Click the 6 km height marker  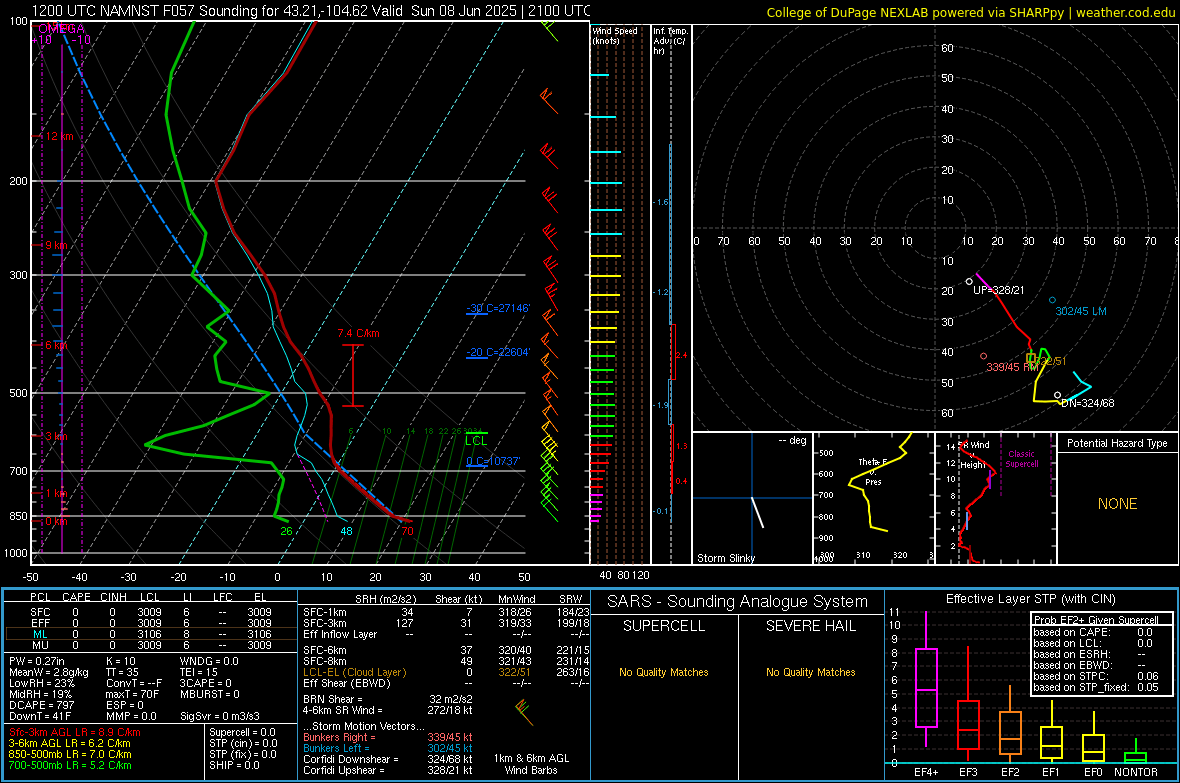(x=58, y=345)
